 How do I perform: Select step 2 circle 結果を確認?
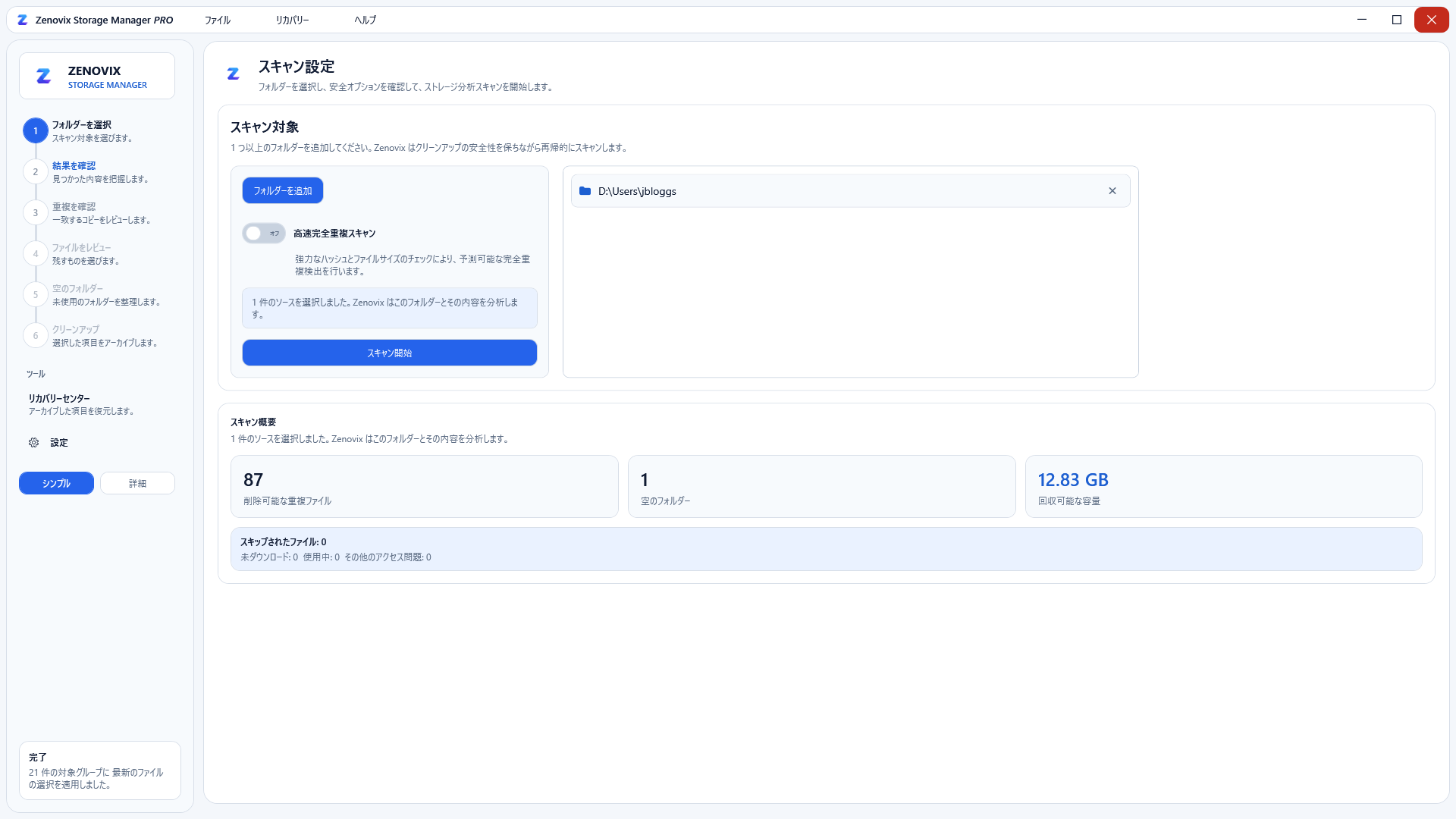click(x=35, y=172)
